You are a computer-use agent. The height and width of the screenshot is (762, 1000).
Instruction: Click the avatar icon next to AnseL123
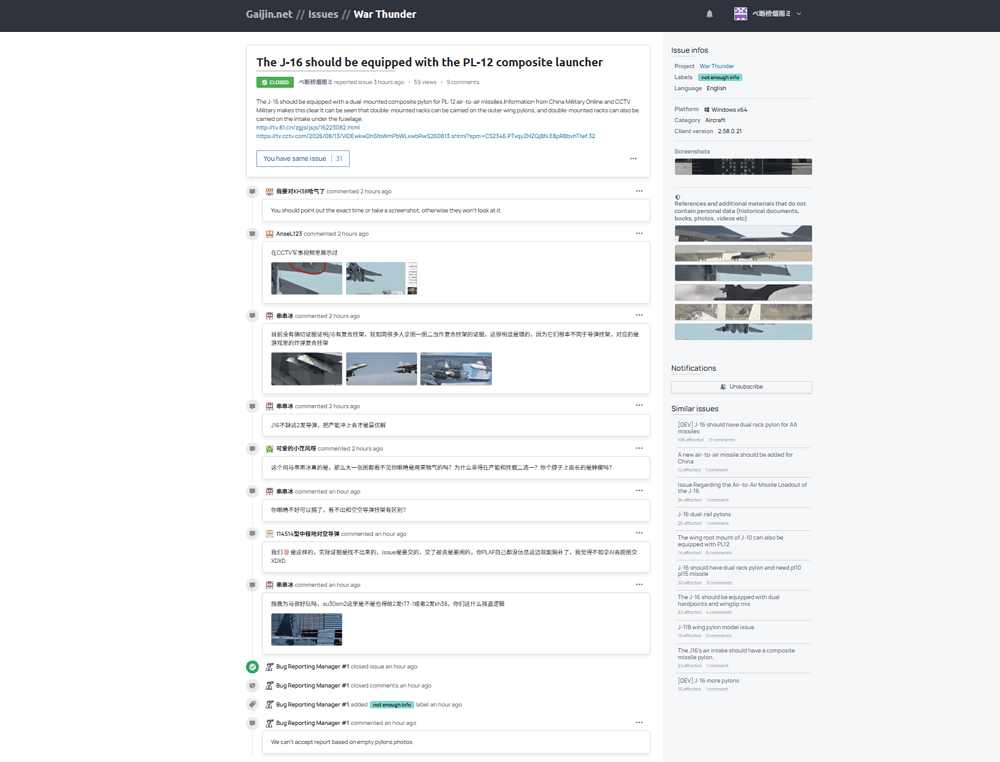pyautogui.click(x=270, y=234)
